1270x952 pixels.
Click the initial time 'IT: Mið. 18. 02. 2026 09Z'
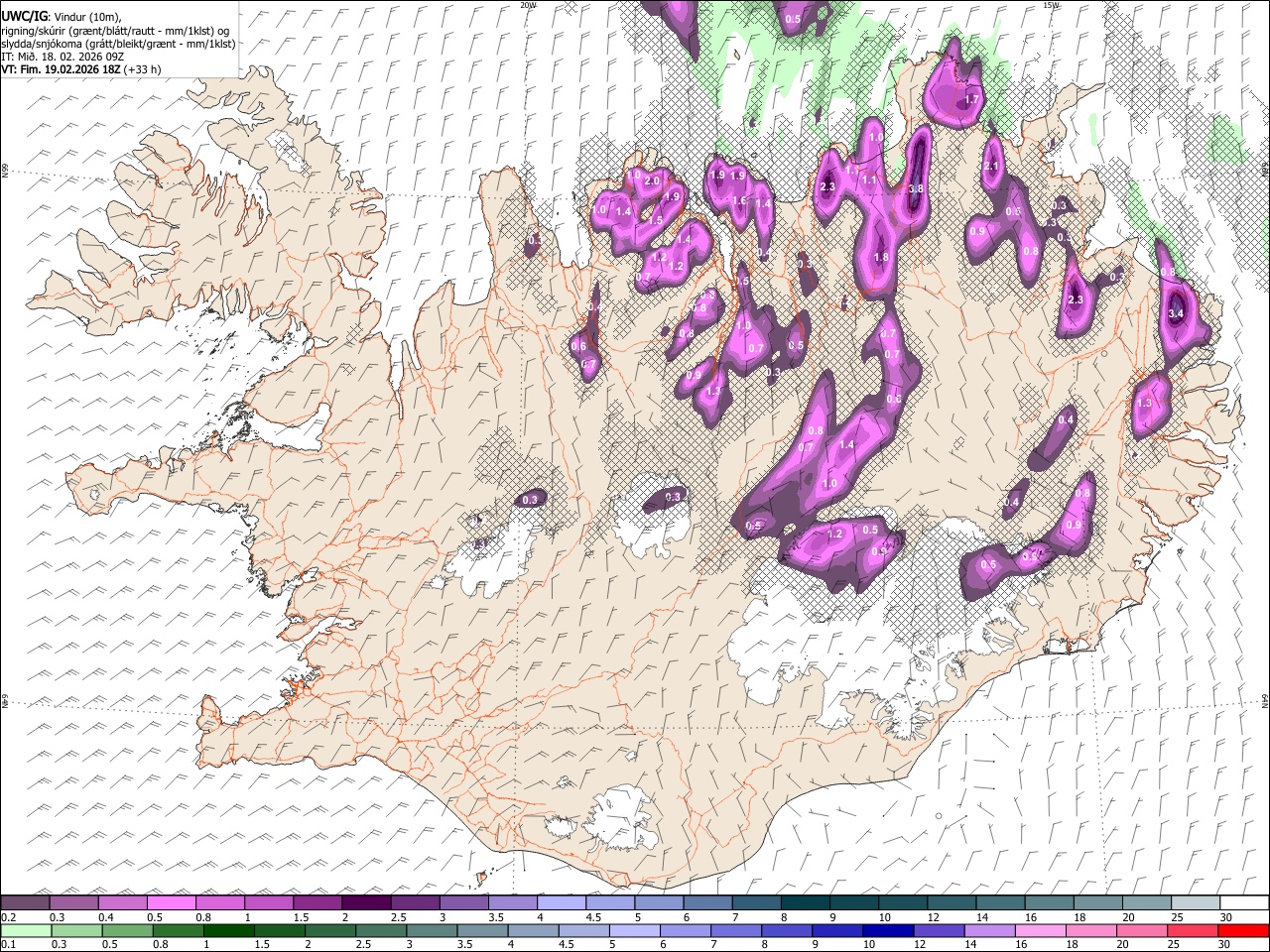63,57
